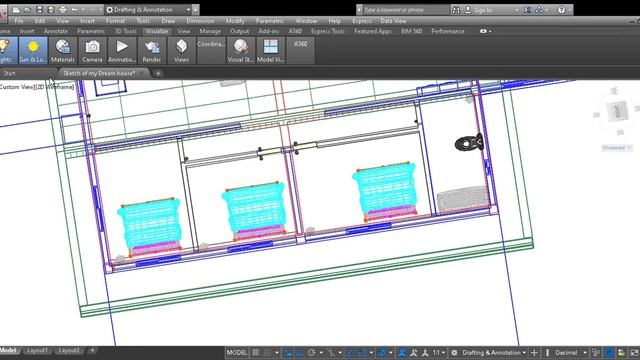
Task: Add a new drawing tab
Action: pyautogui.click(x=158, y=73)
